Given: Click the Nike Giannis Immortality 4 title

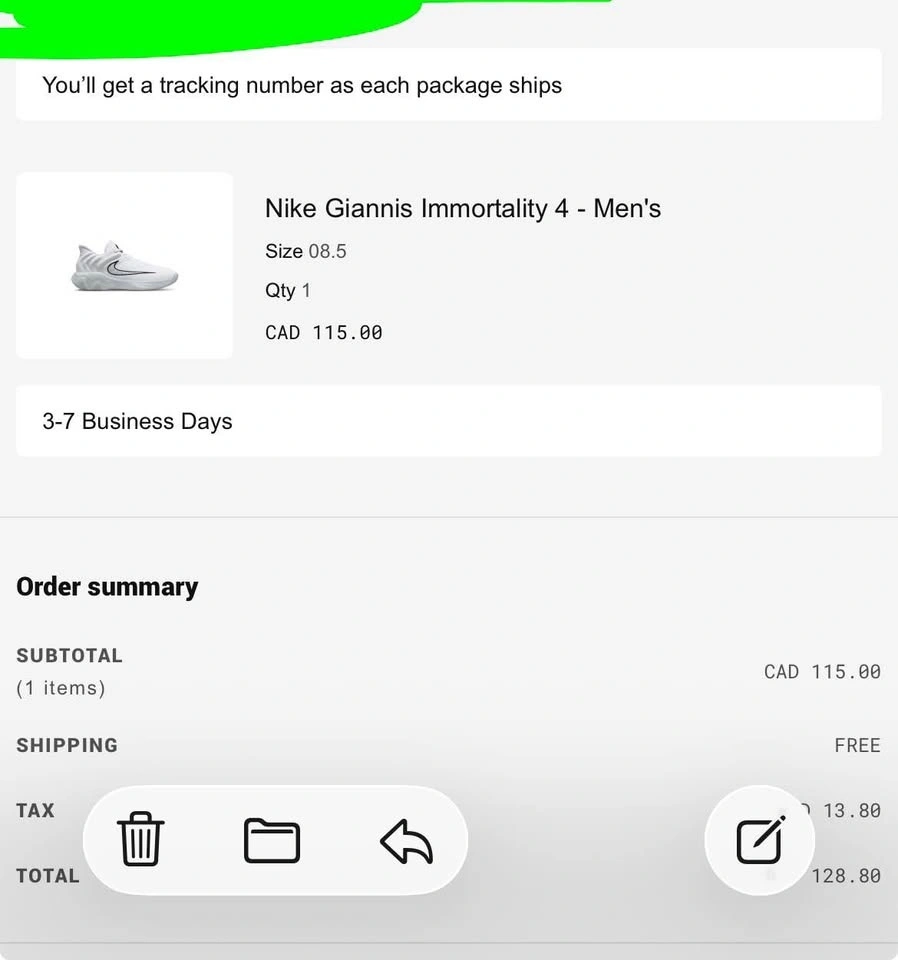Looking at the screenshot, I should point(462,208).
